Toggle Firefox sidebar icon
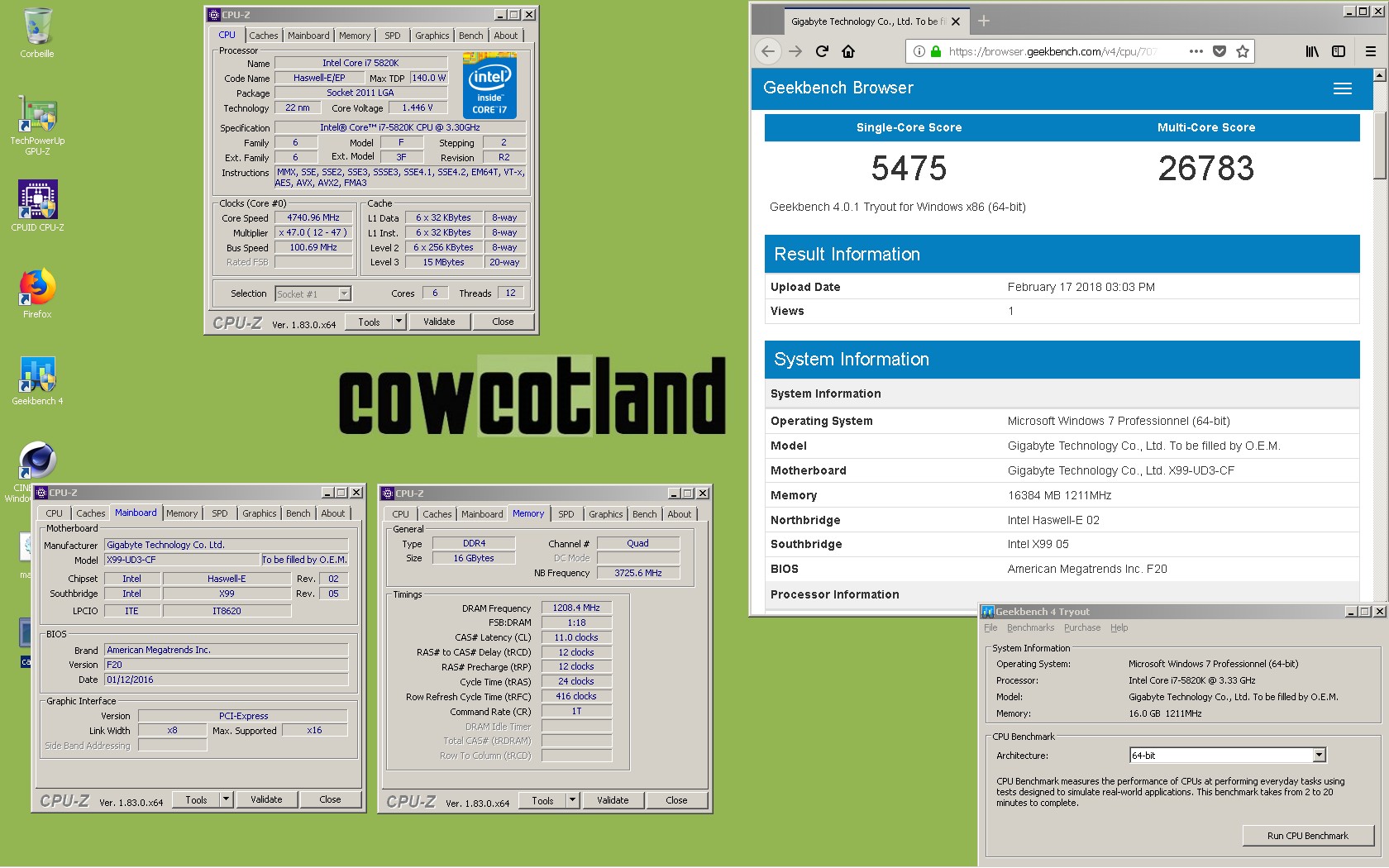This screenshot has height=868, width=1389. coord(1339,51)
